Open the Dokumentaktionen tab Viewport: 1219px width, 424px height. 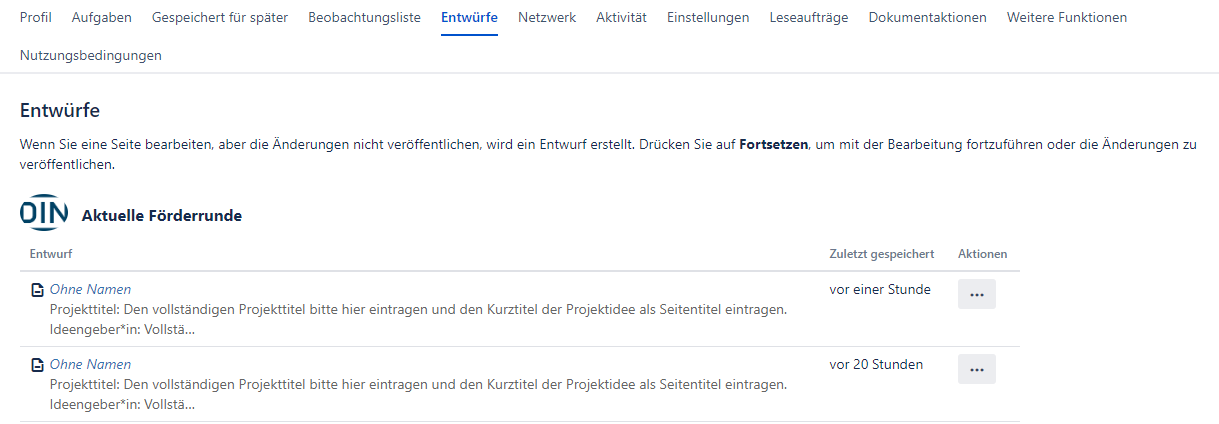(927, 17)
